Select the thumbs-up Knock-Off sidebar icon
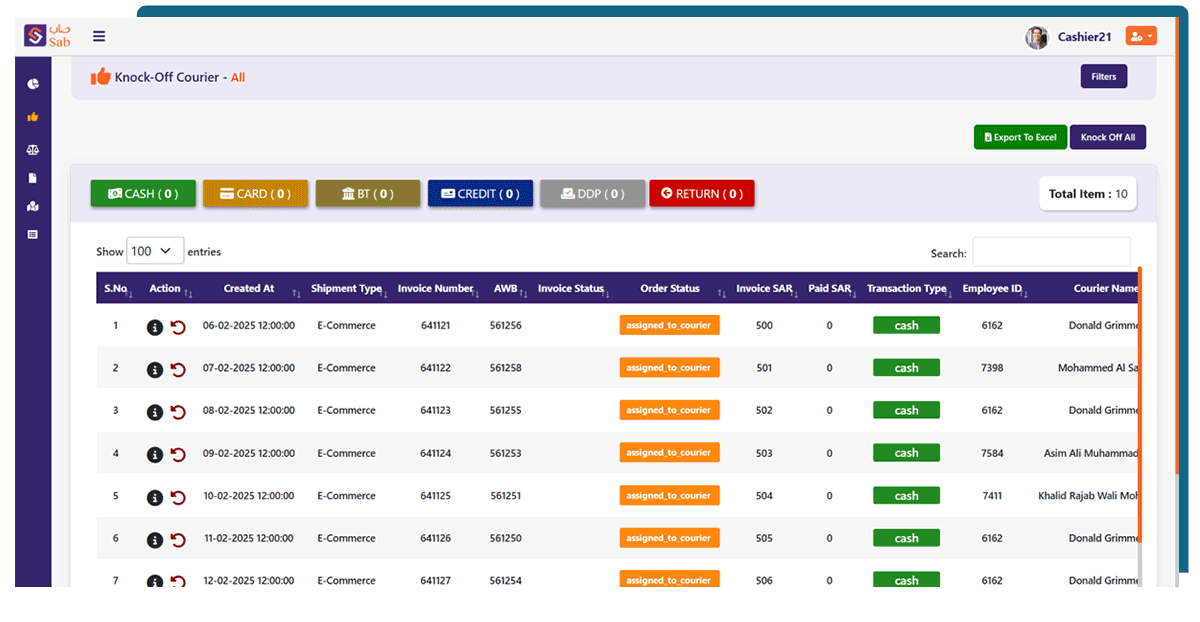This screenshot has height=622, width=1200. (x=33, y=117)
